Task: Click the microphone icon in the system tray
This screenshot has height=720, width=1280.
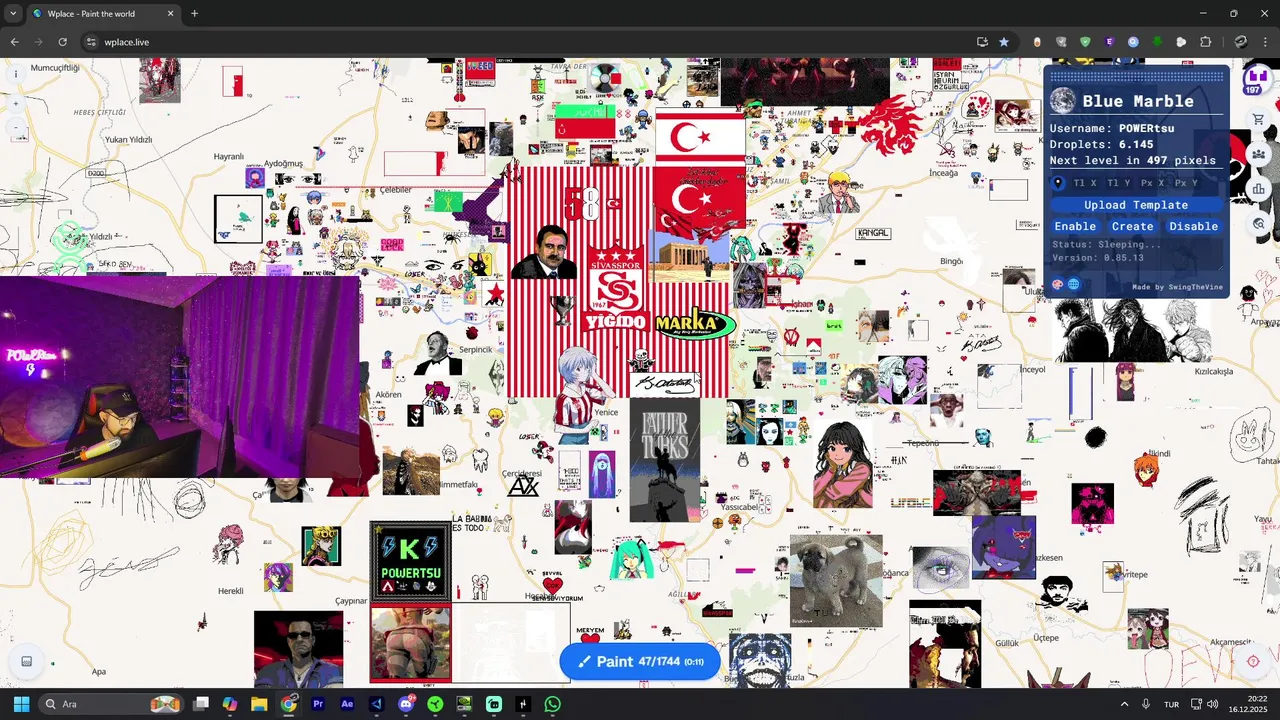Action: pyautogui.click(x=1146, y=704)
